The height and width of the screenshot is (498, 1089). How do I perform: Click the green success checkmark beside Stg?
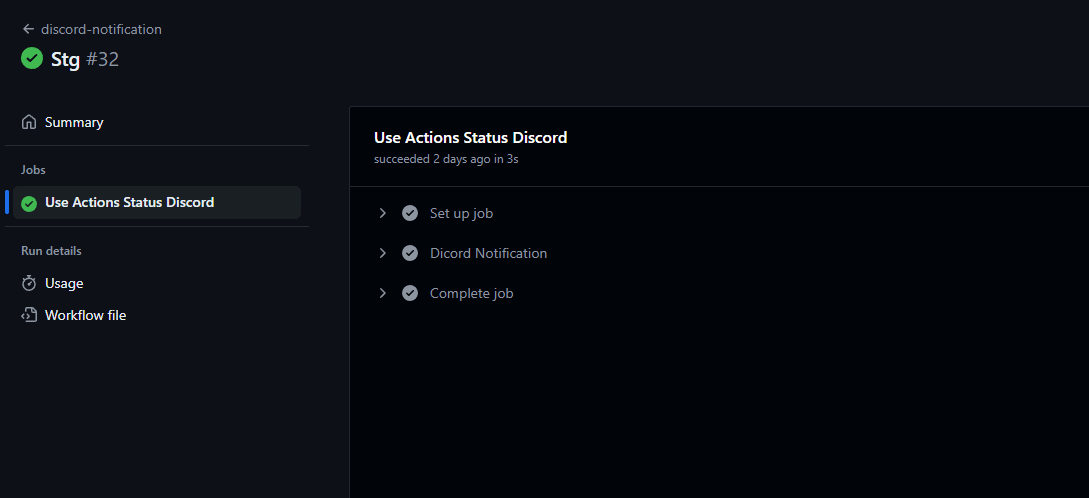coord(32,58)
